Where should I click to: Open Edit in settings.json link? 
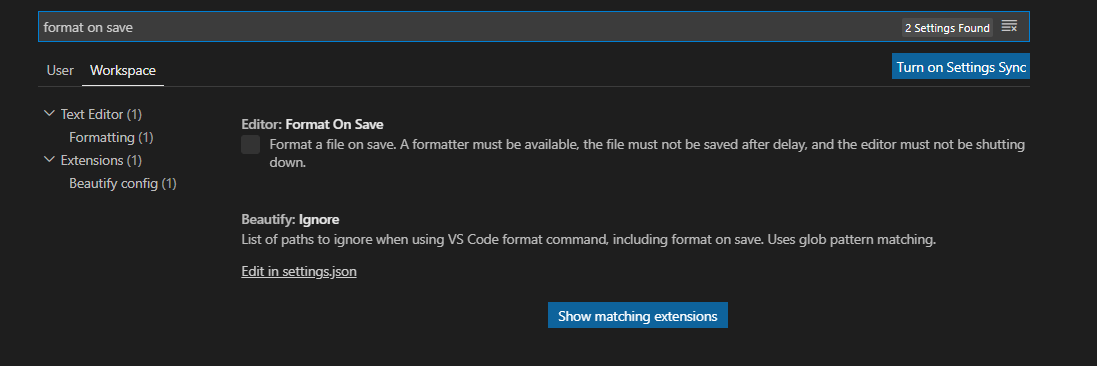click(299, 272)
